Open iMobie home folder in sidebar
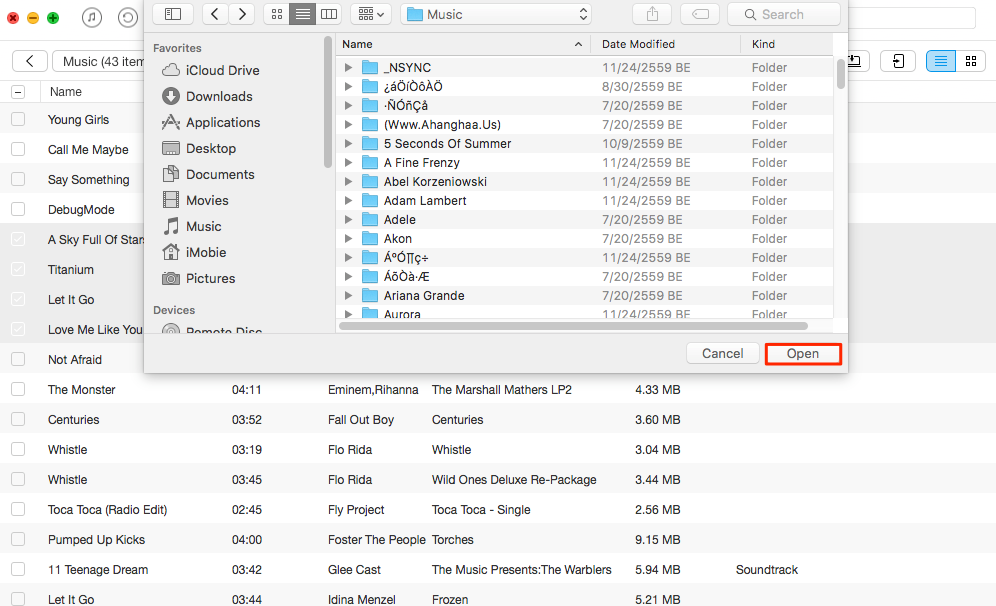Screen dimensions: 996x606 tap(194, 253)
